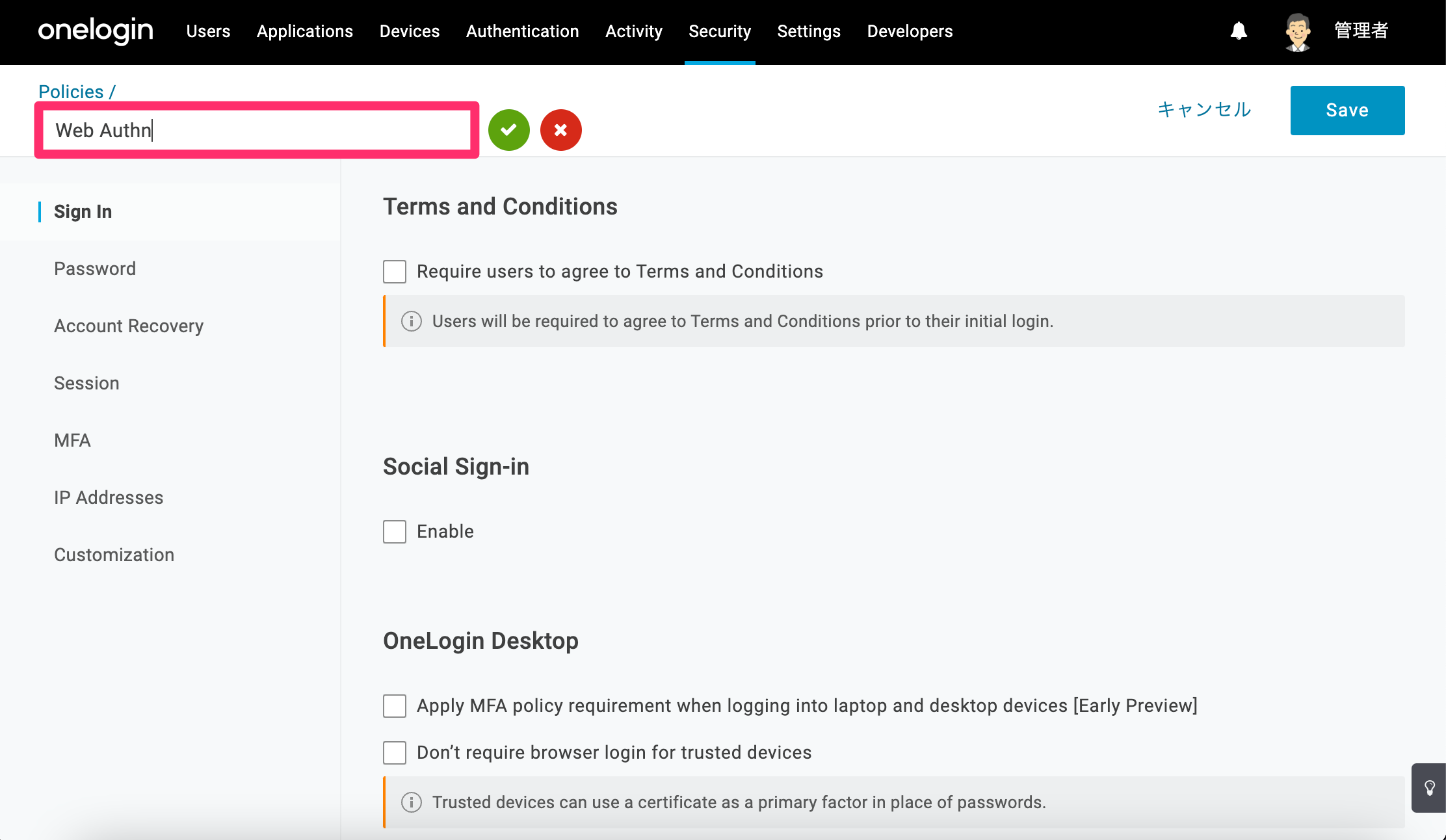Discard policy name edit with red X
Image resolution: width=1446 pixels, height=840 pixels.
click(x=561, y=130)
